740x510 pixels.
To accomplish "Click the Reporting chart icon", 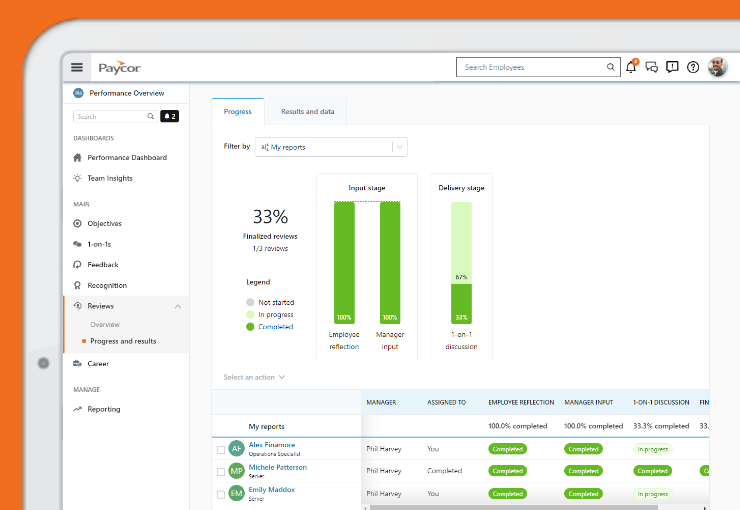I will 77,409.
